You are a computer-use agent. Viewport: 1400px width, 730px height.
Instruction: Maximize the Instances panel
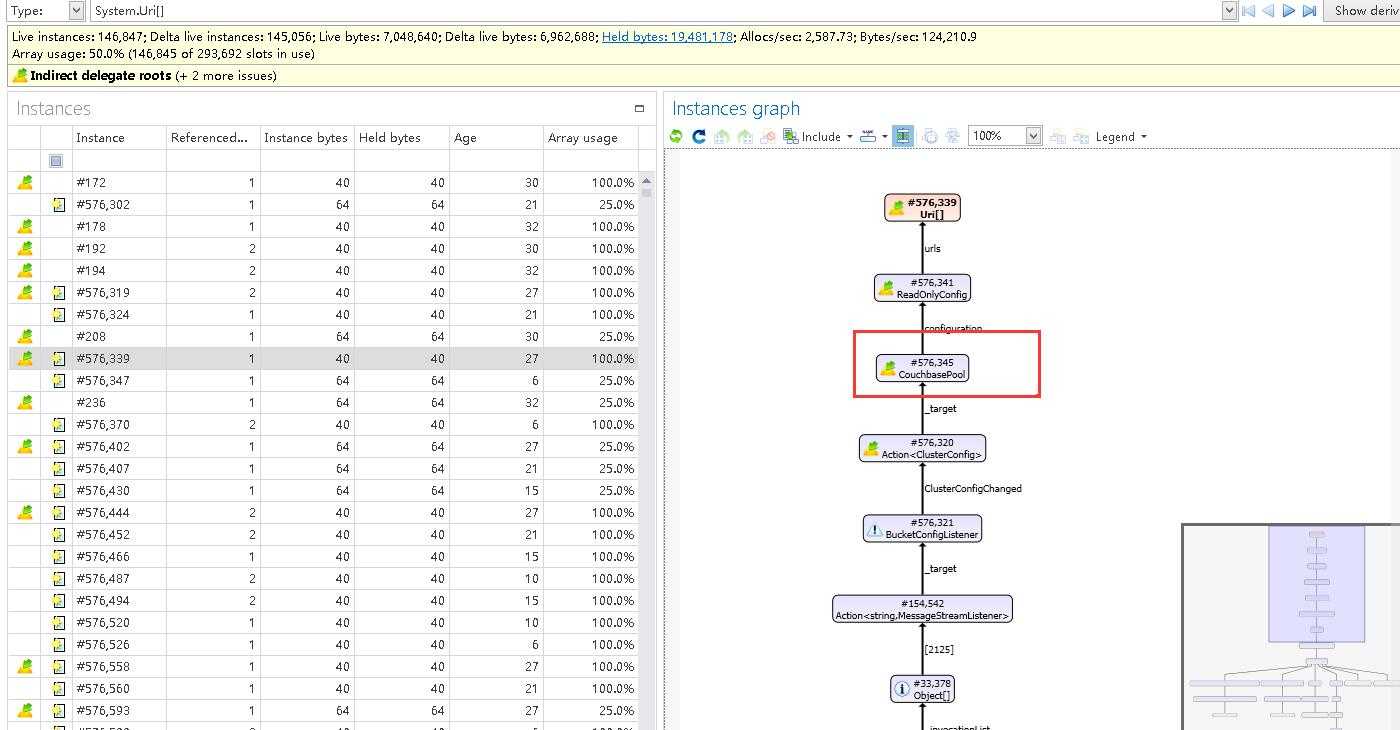(640, 108)
